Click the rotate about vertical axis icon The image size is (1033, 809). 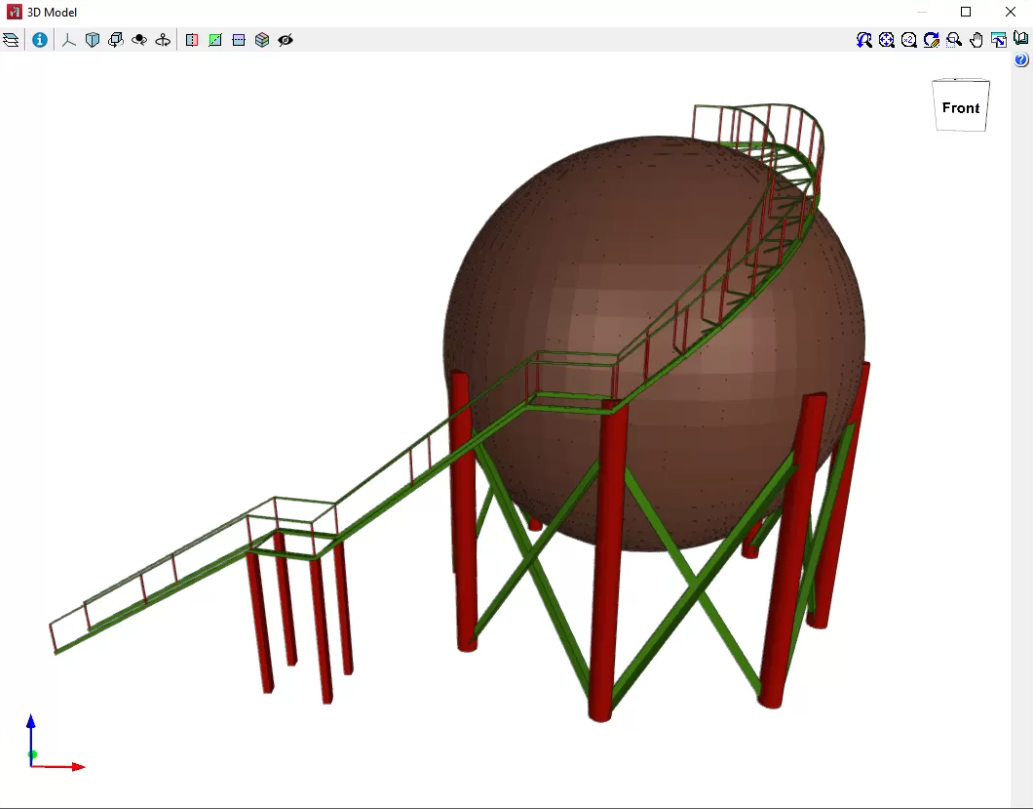[163, 40]
